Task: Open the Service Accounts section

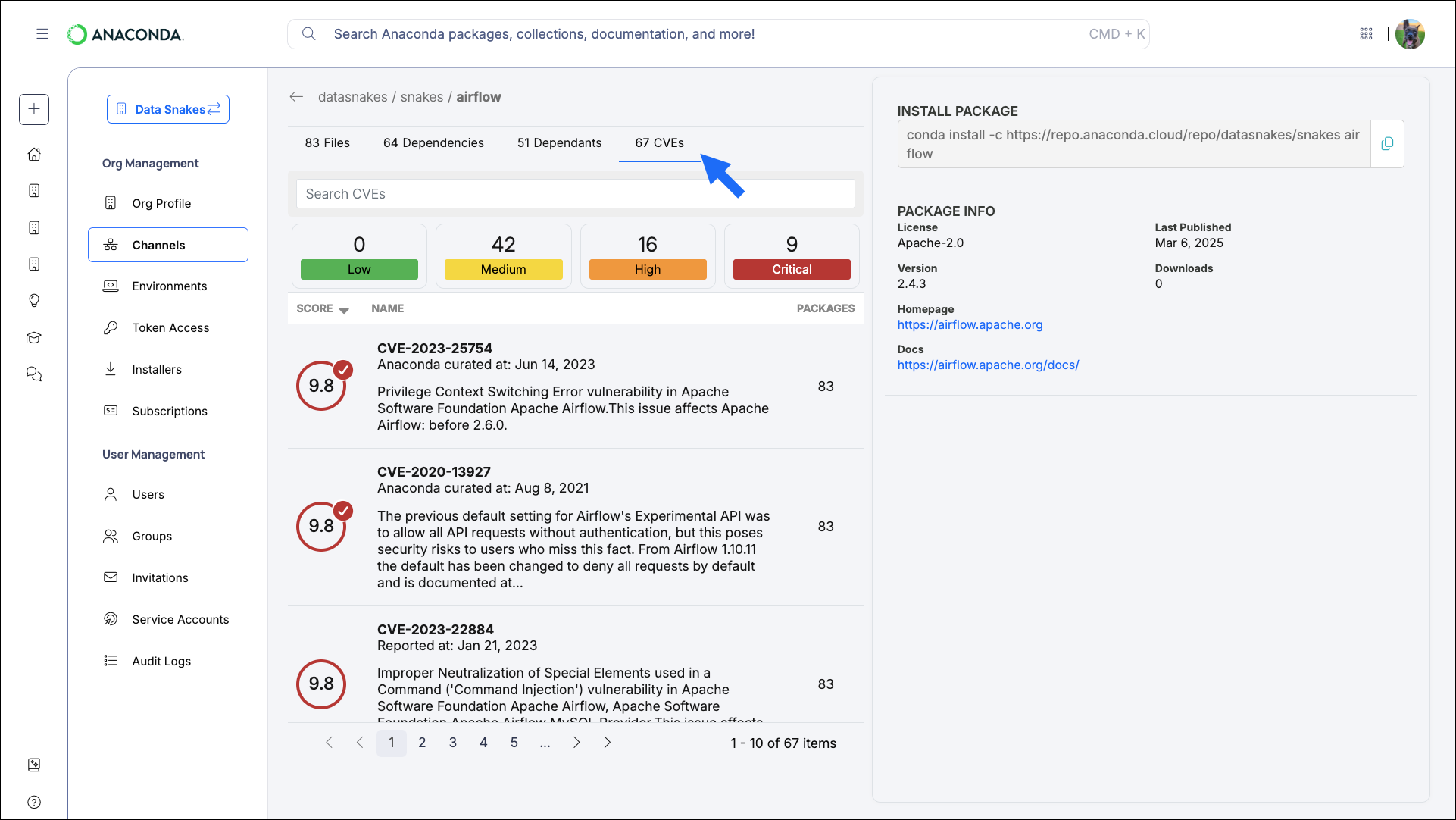Action: coord(180,619)
